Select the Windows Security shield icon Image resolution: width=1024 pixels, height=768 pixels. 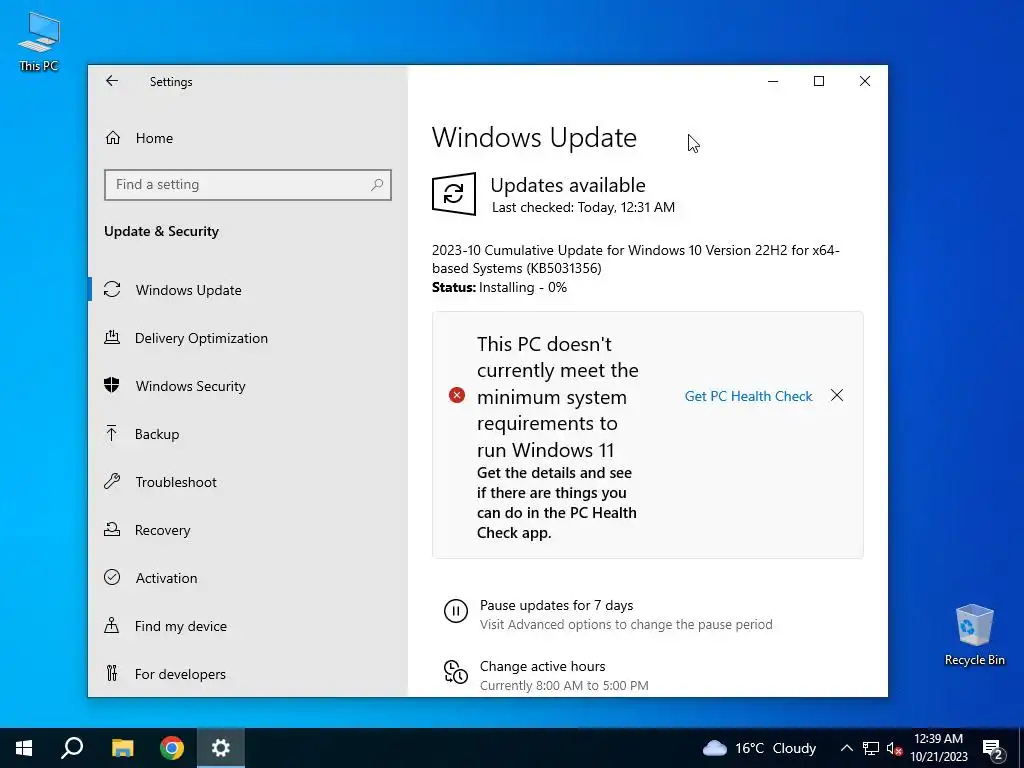[112, 385]
